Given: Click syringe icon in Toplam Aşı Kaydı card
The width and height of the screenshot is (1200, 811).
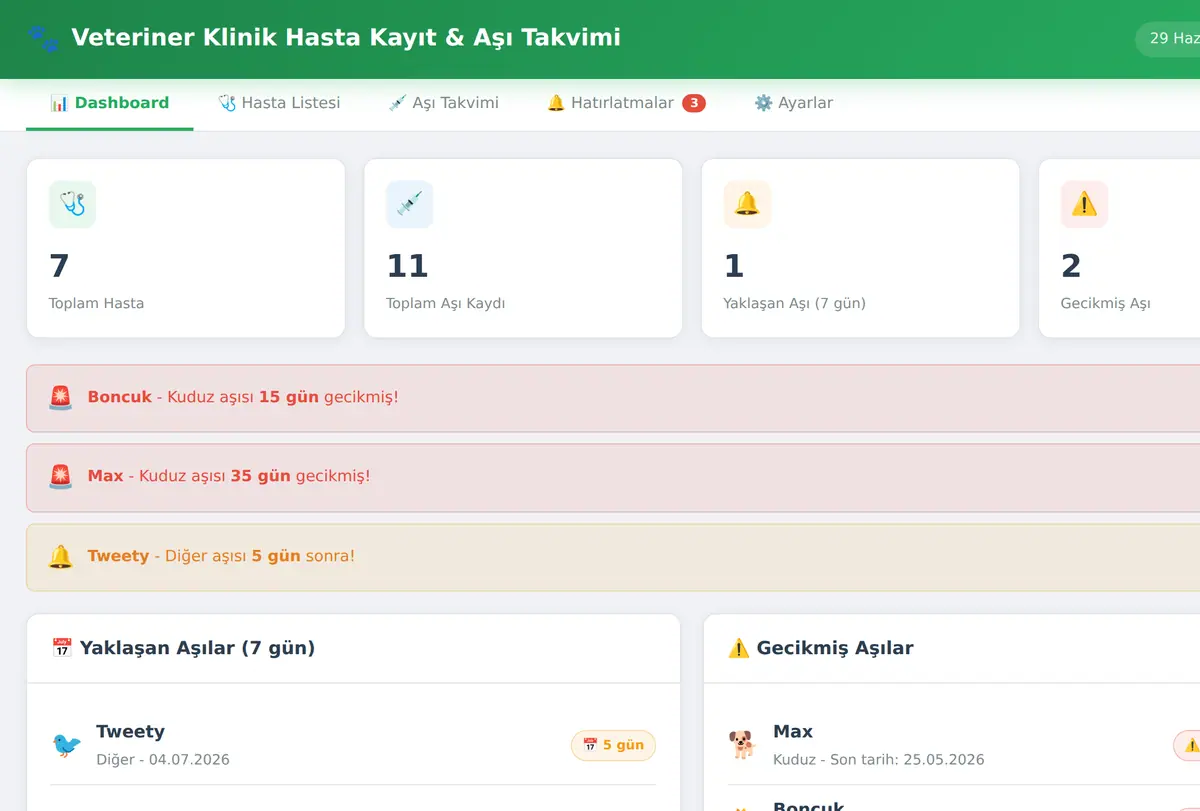Looking at the screenshot, I should coord(409,204).
